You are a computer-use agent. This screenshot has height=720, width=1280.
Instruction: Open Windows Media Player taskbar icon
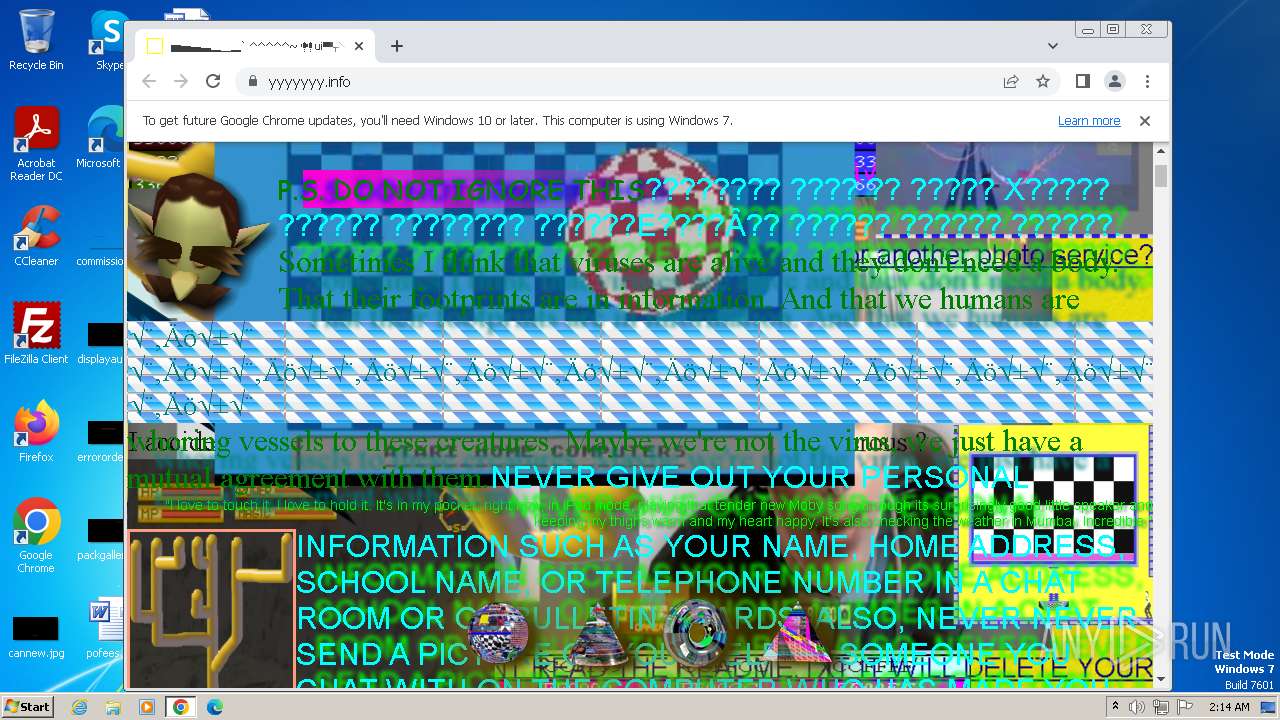(146, 707)
